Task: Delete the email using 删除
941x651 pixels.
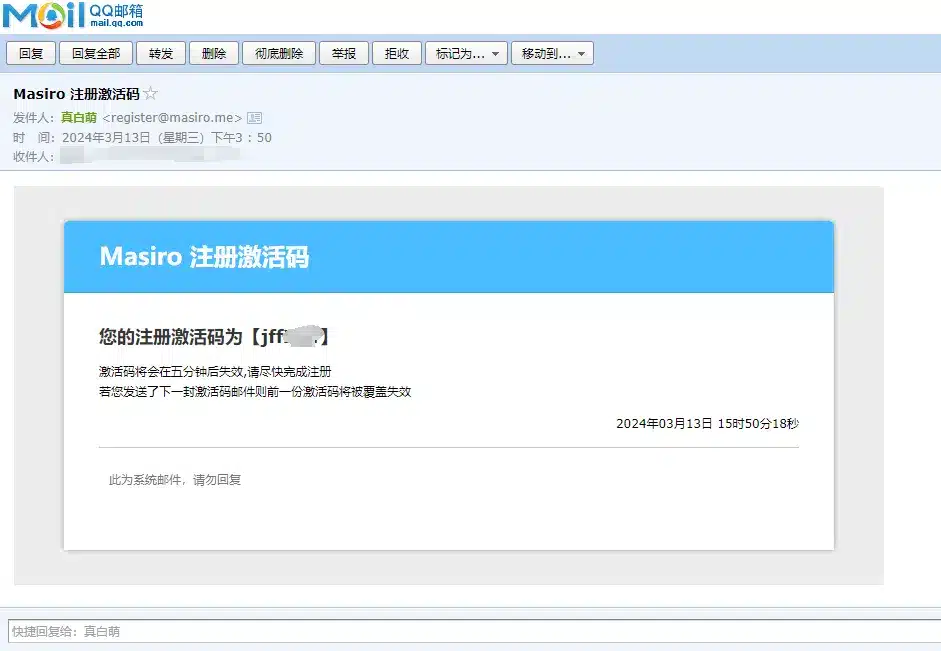Action: pos(213,54)
